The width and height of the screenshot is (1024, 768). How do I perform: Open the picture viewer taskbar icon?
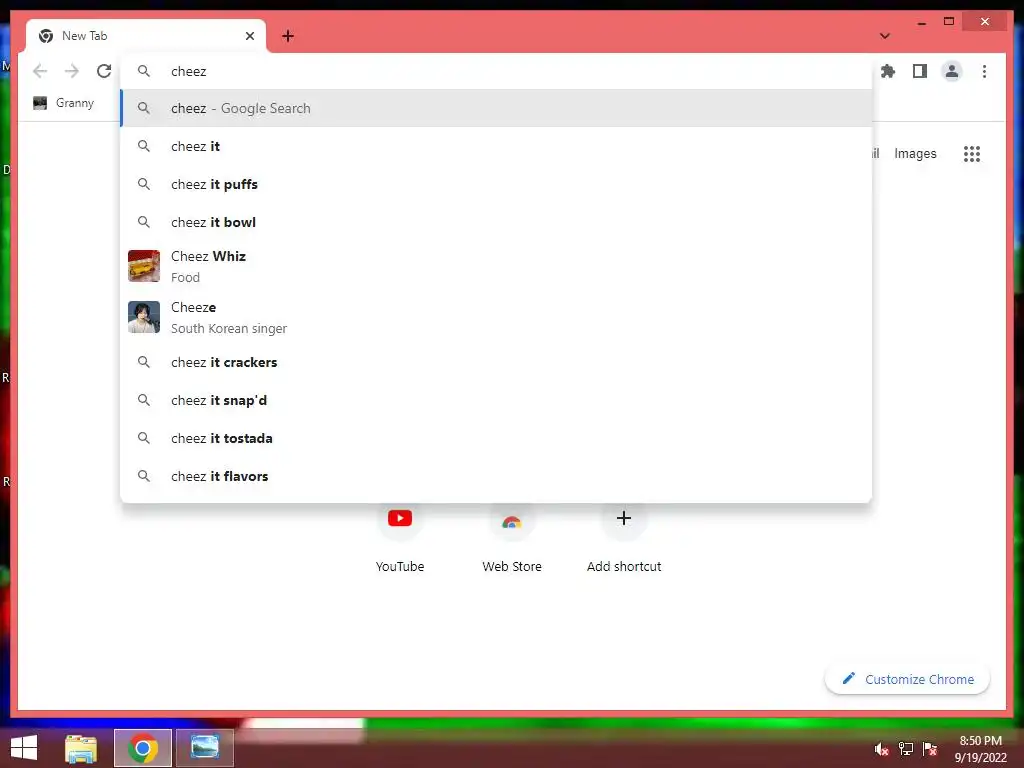(x=204, y=748)
